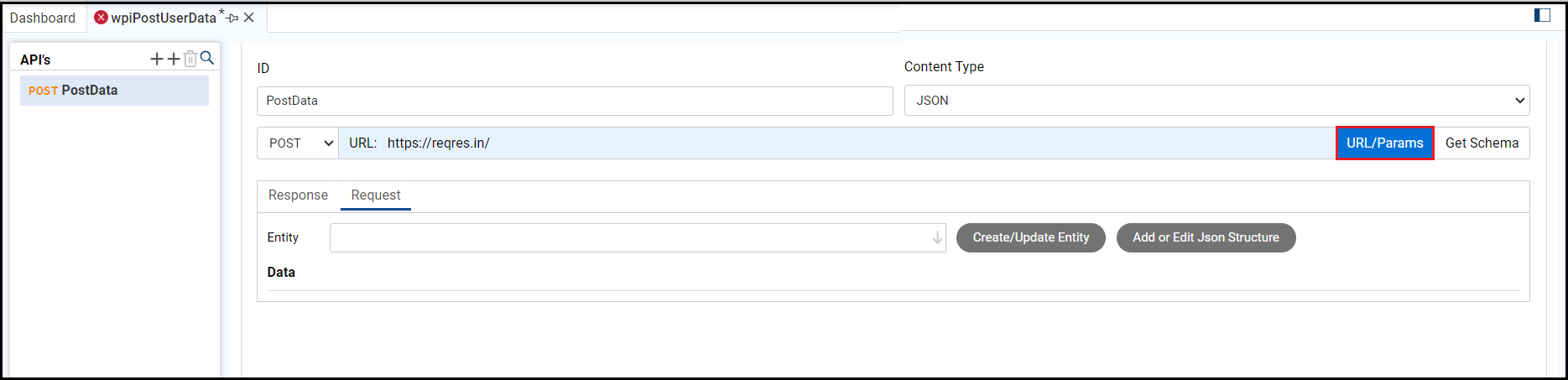Select the Request tab

coord(376,195)
